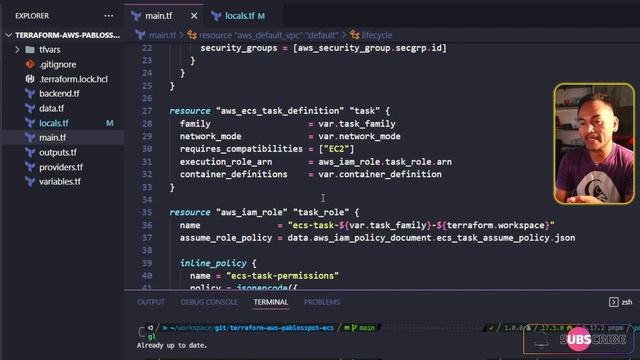Click the terraform-aws-pablosspot-ecs path in prompt
640x360 pixels.
tap(282, 328)
